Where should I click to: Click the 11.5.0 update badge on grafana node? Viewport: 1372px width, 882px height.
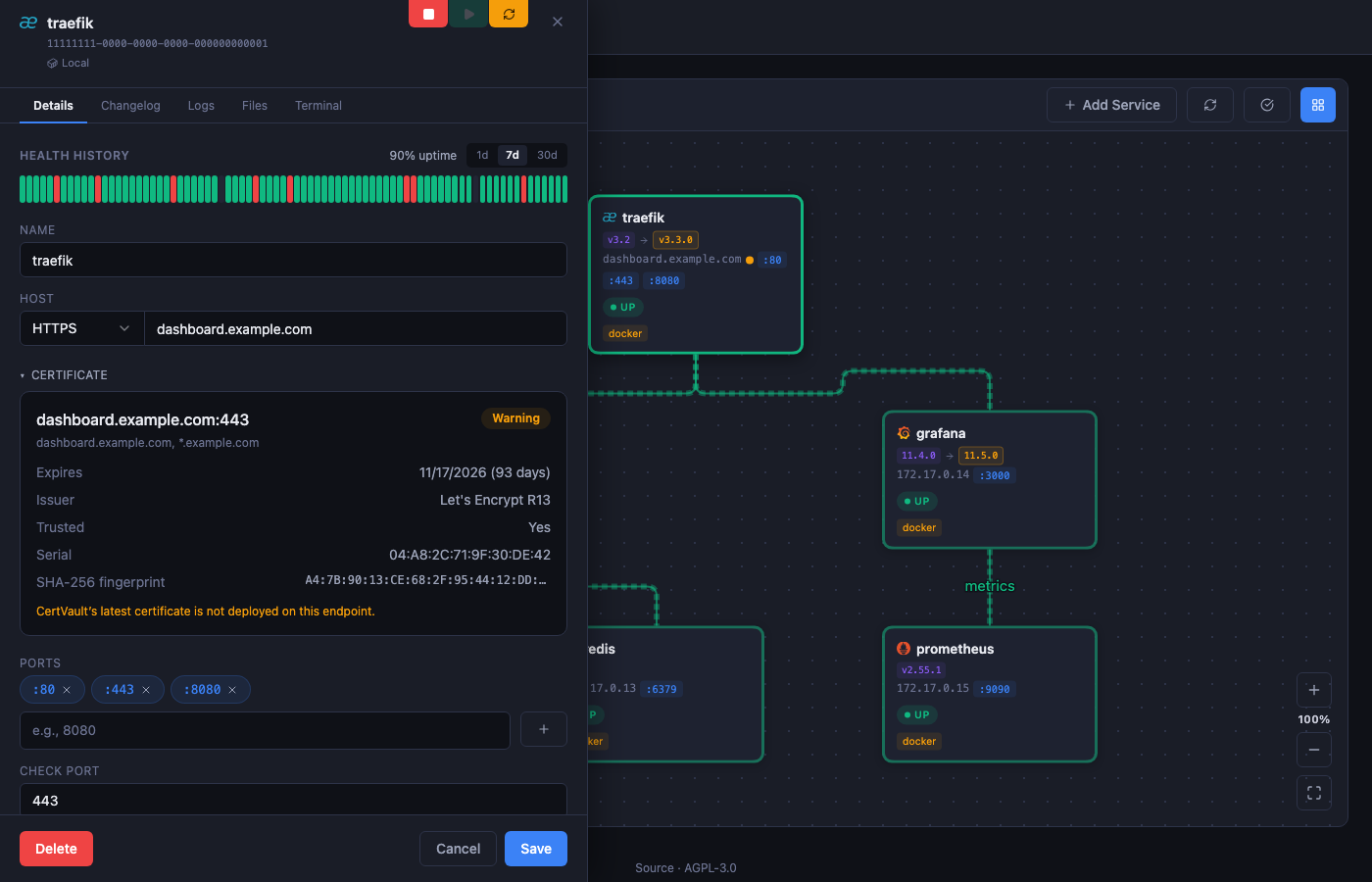980,456
